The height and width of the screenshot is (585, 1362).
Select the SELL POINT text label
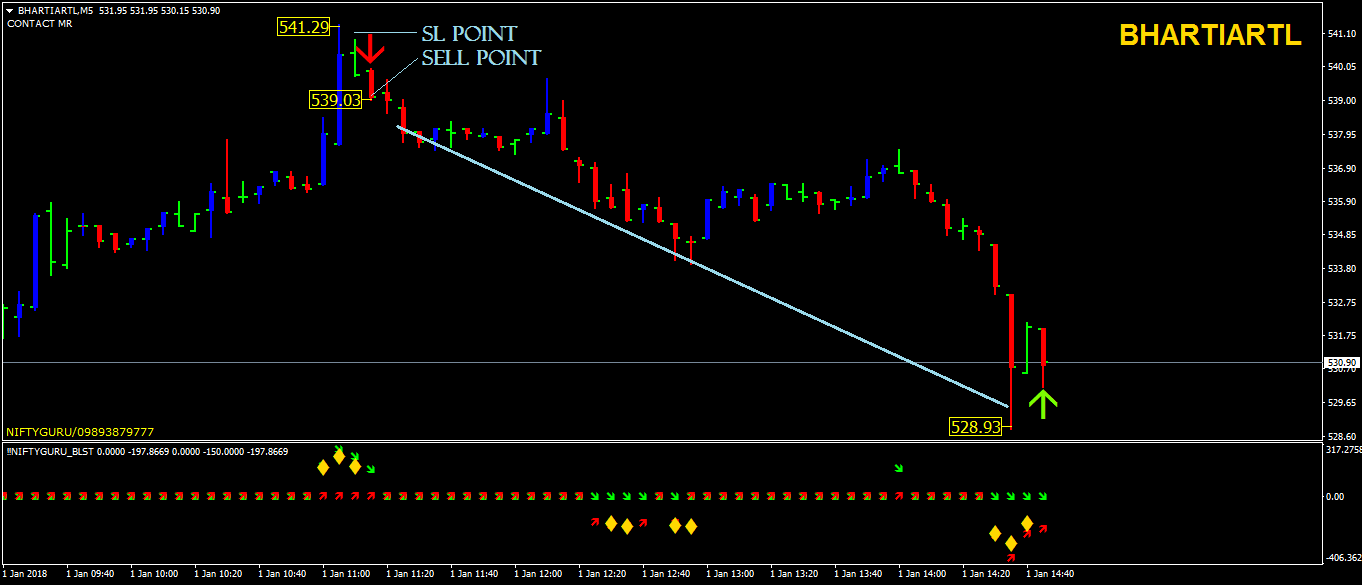point(481,58)
